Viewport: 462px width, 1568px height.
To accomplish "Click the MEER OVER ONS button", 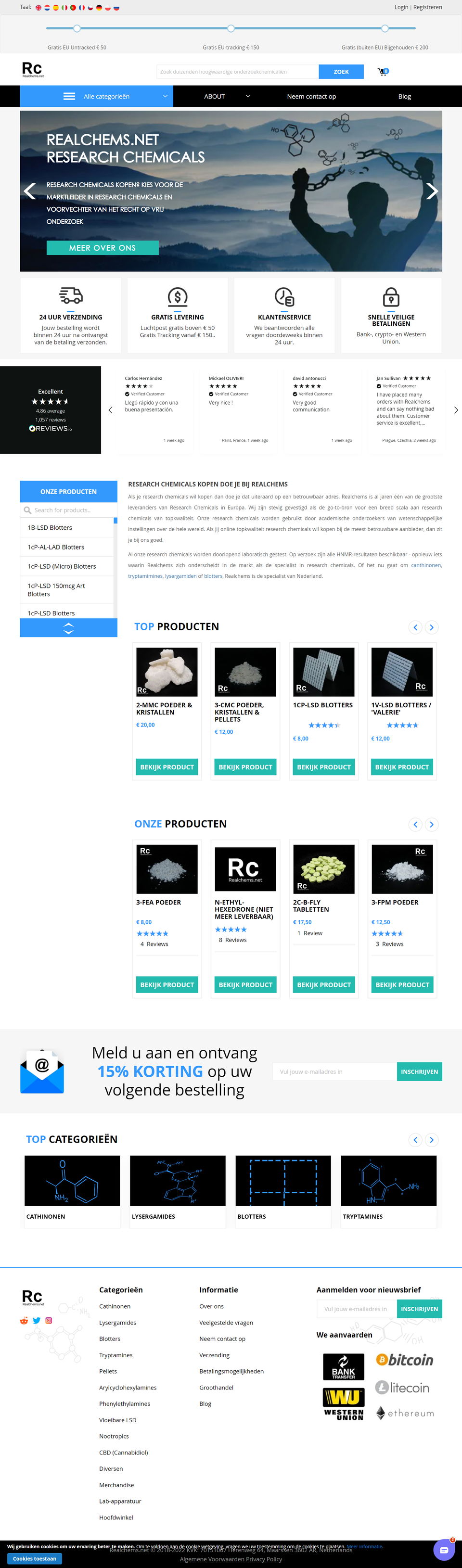I will [102, 248].
